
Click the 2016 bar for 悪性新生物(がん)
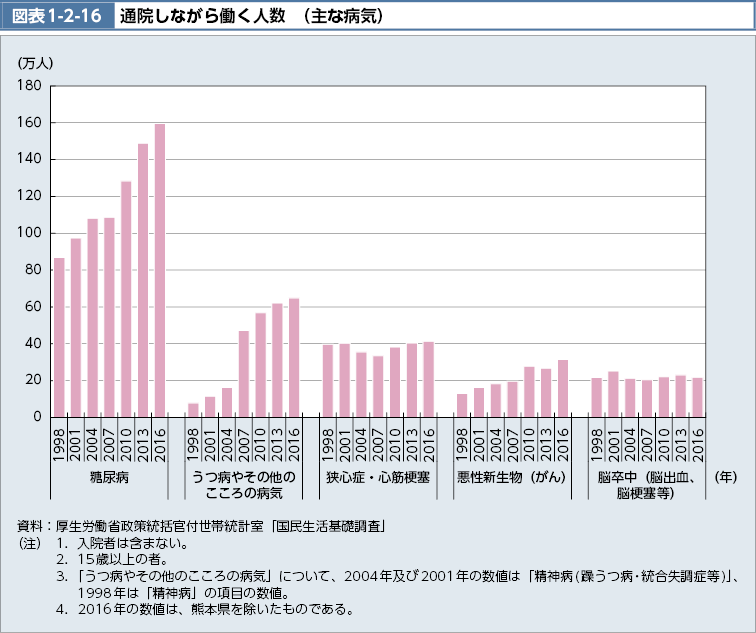(563, 388)
